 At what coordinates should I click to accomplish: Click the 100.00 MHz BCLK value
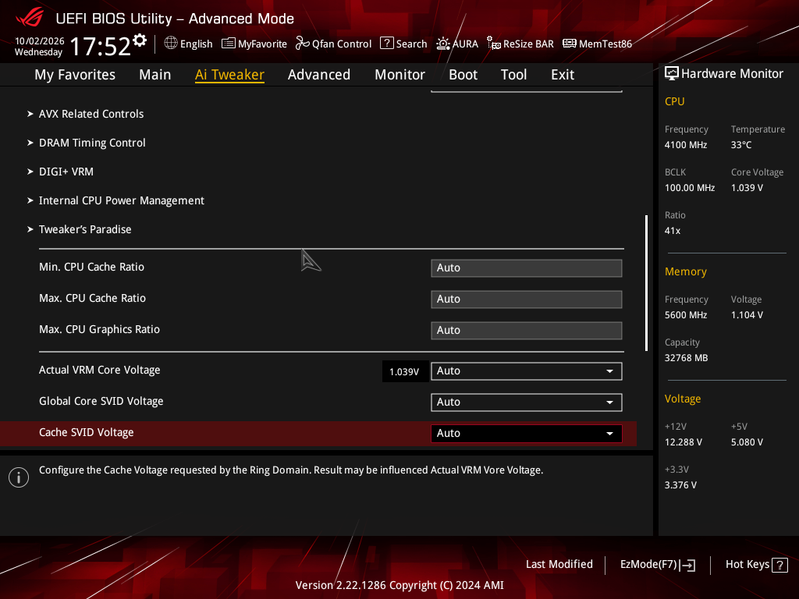[689, 188]
